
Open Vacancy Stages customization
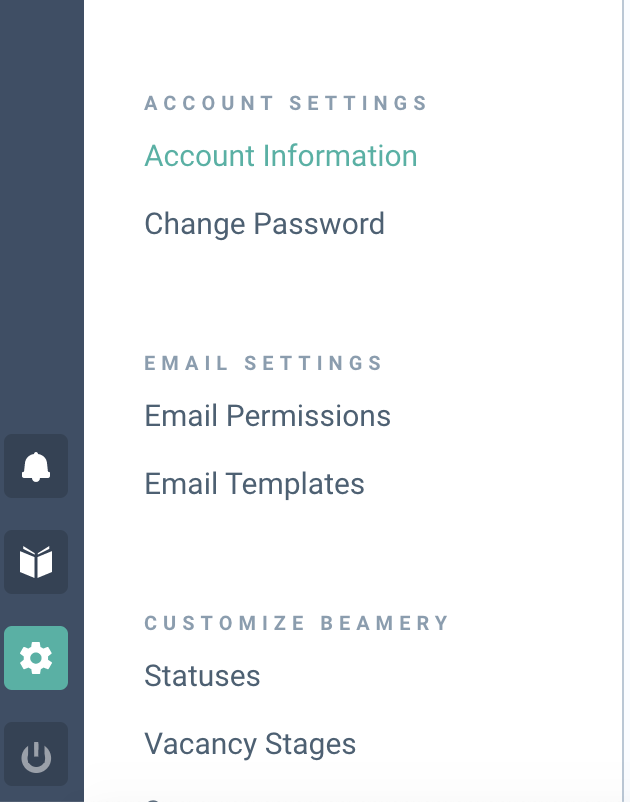point(250,744)
